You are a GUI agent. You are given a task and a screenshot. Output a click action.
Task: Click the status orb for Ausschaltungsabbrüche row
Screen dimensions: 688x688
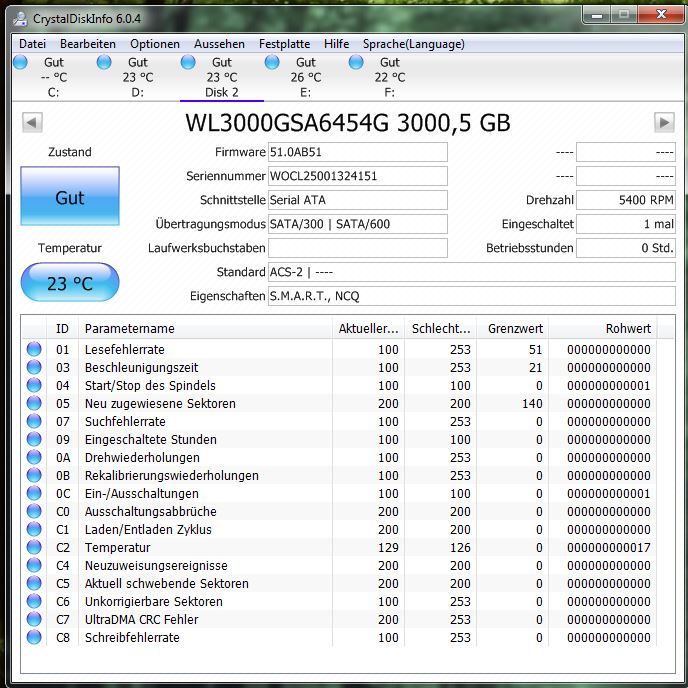(34, 511)
